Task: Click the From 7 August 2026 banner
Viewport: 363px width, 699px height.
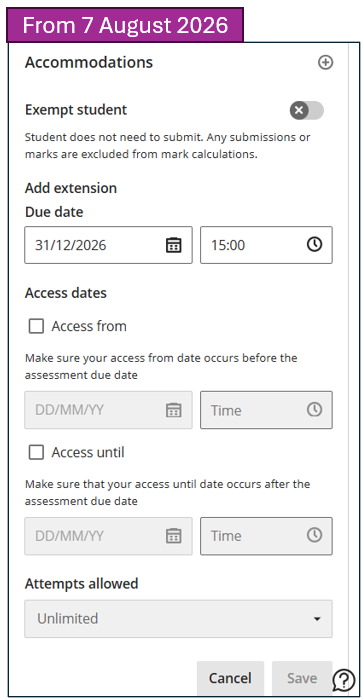Action: point(125,25)
